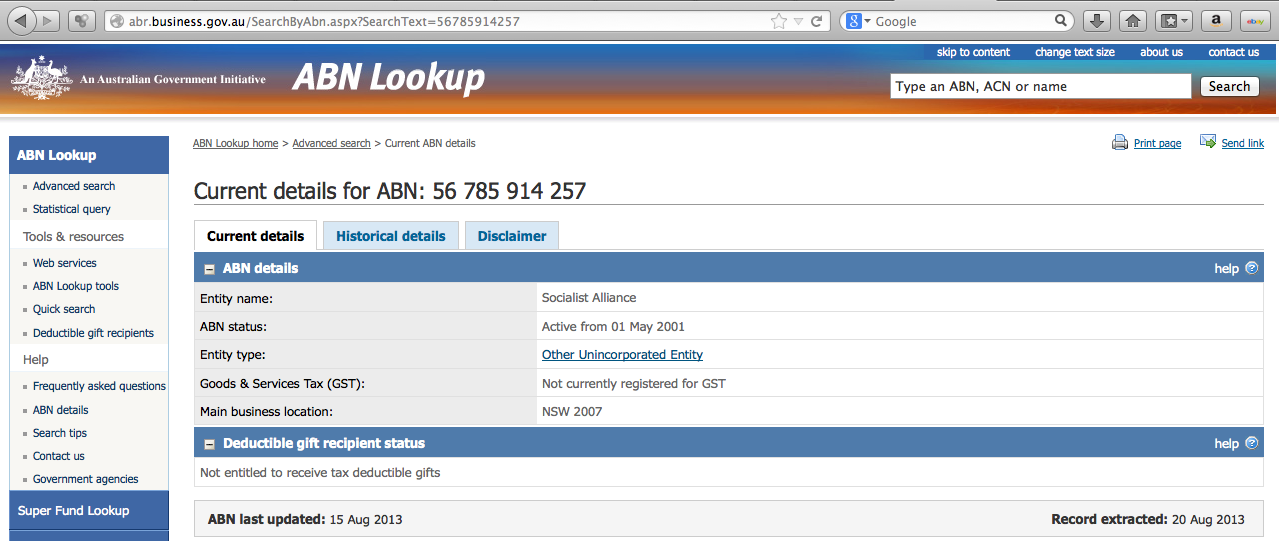
Task: Open Search tips in sidebar
Action: [59, 433]
